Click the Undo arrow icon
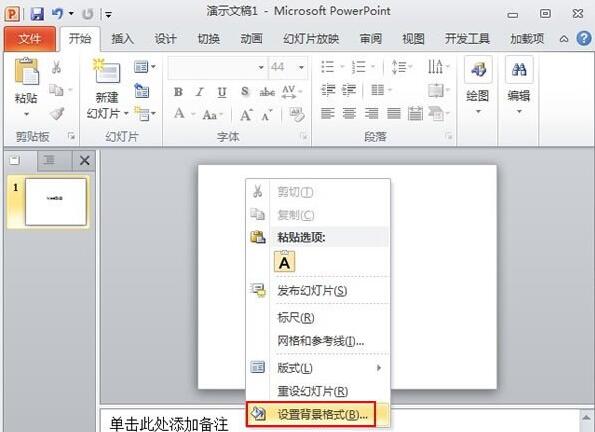 click(58, 14)
